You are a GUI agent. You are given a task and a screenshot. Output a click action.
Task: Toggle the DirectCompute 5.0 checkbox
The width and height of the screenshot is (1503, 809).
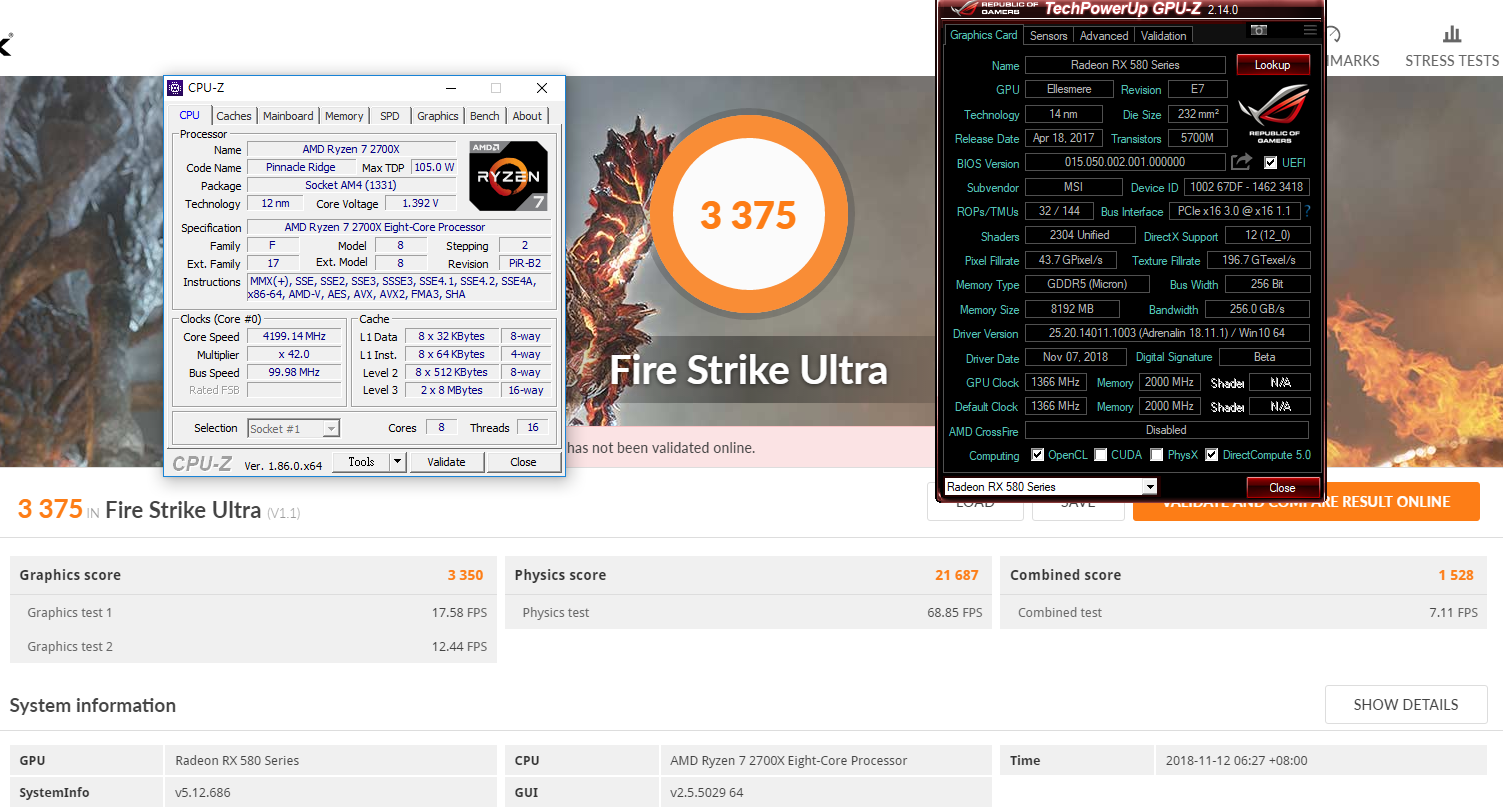pos(1212,455)
